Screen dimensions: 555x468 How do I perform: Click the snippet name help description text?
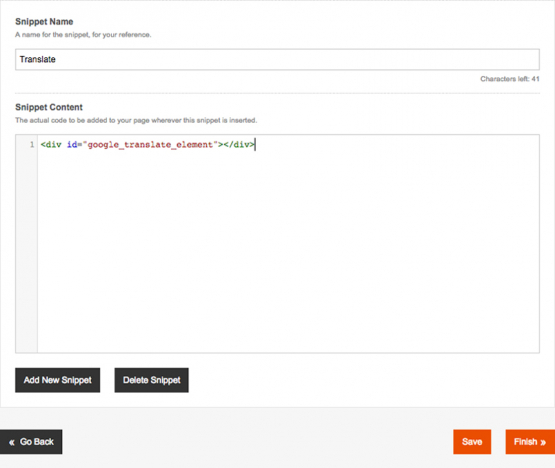(x=83, y=35)
